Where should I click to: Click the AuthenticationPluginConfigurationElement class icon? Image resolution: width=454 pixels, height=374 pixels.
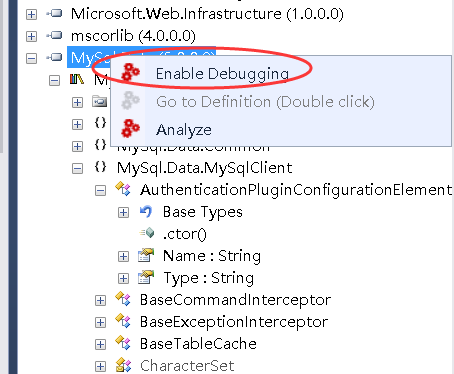click(123, 189)
